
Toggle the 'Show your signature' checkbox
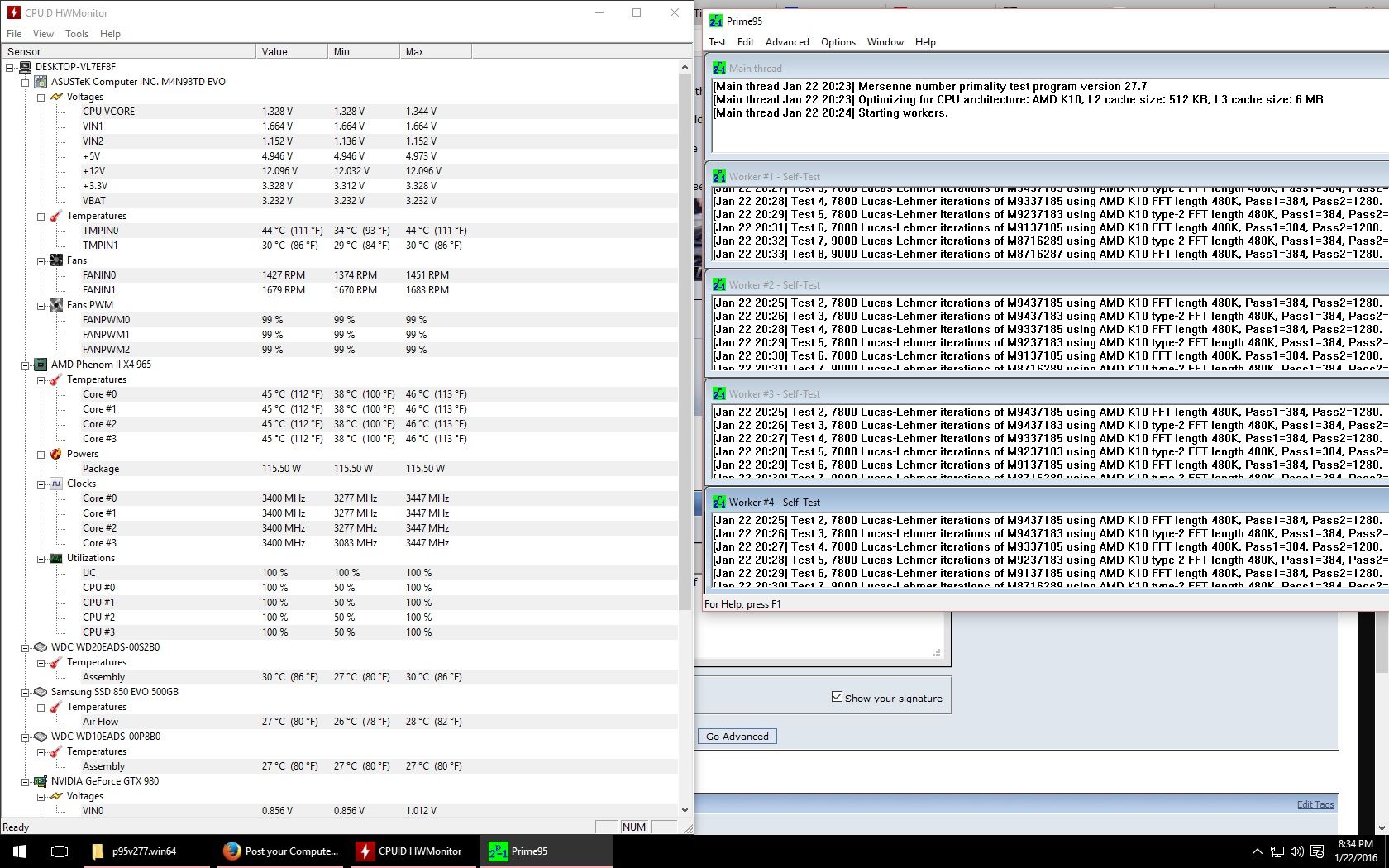(837, 697)
